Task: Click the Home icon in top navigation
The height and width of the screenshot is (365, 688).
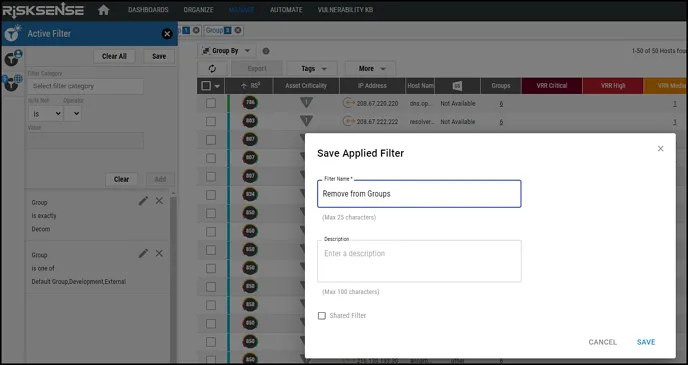Action: [x=104, y=10]
